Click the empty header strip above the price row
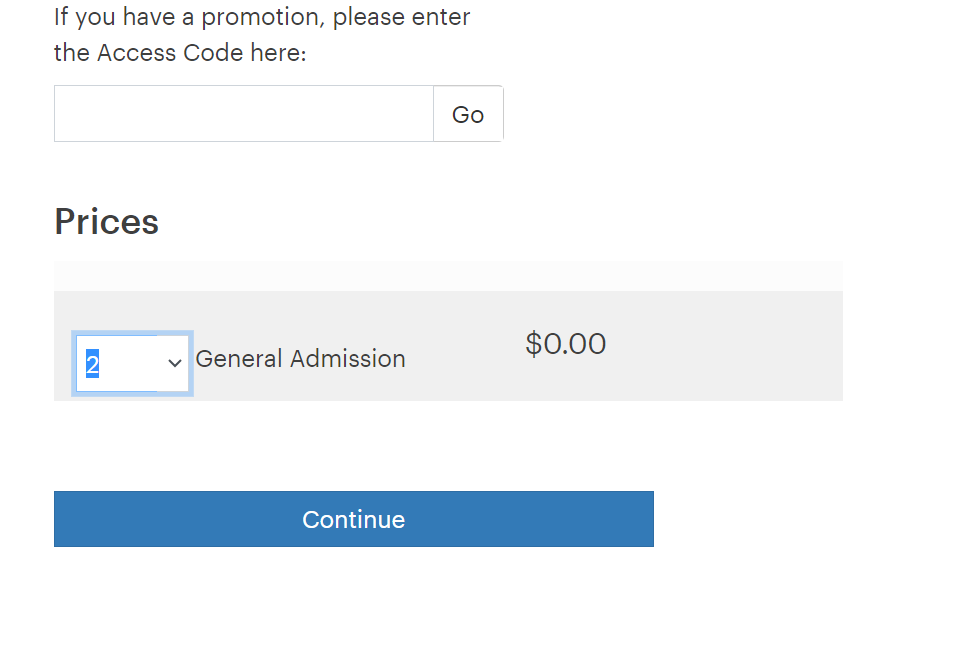 coord(448,276)
